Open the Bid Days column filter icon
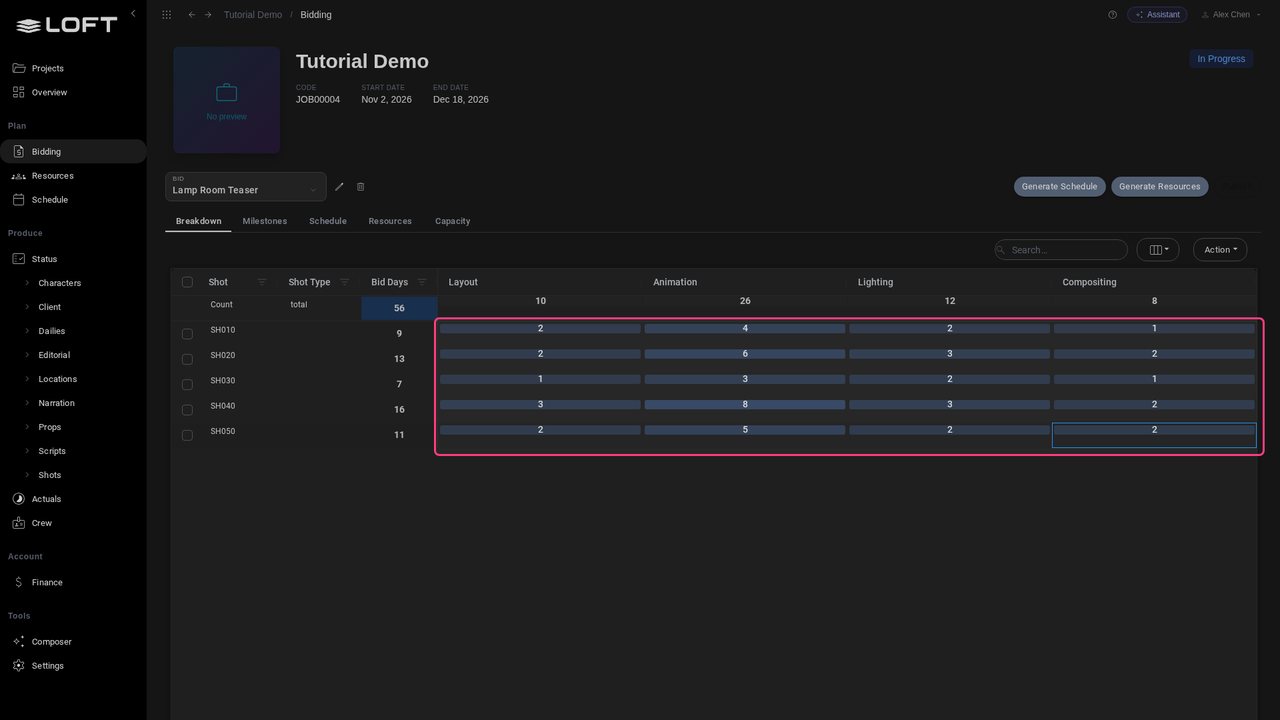Screen dimensions: 1280x720 [x=422, y=282]
